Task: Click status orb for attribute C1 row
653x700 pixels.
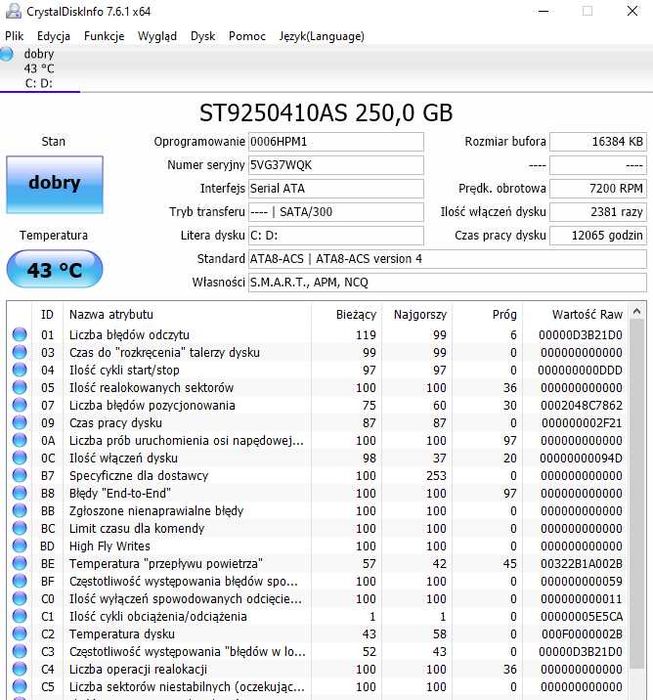Action: coord(19,616)
